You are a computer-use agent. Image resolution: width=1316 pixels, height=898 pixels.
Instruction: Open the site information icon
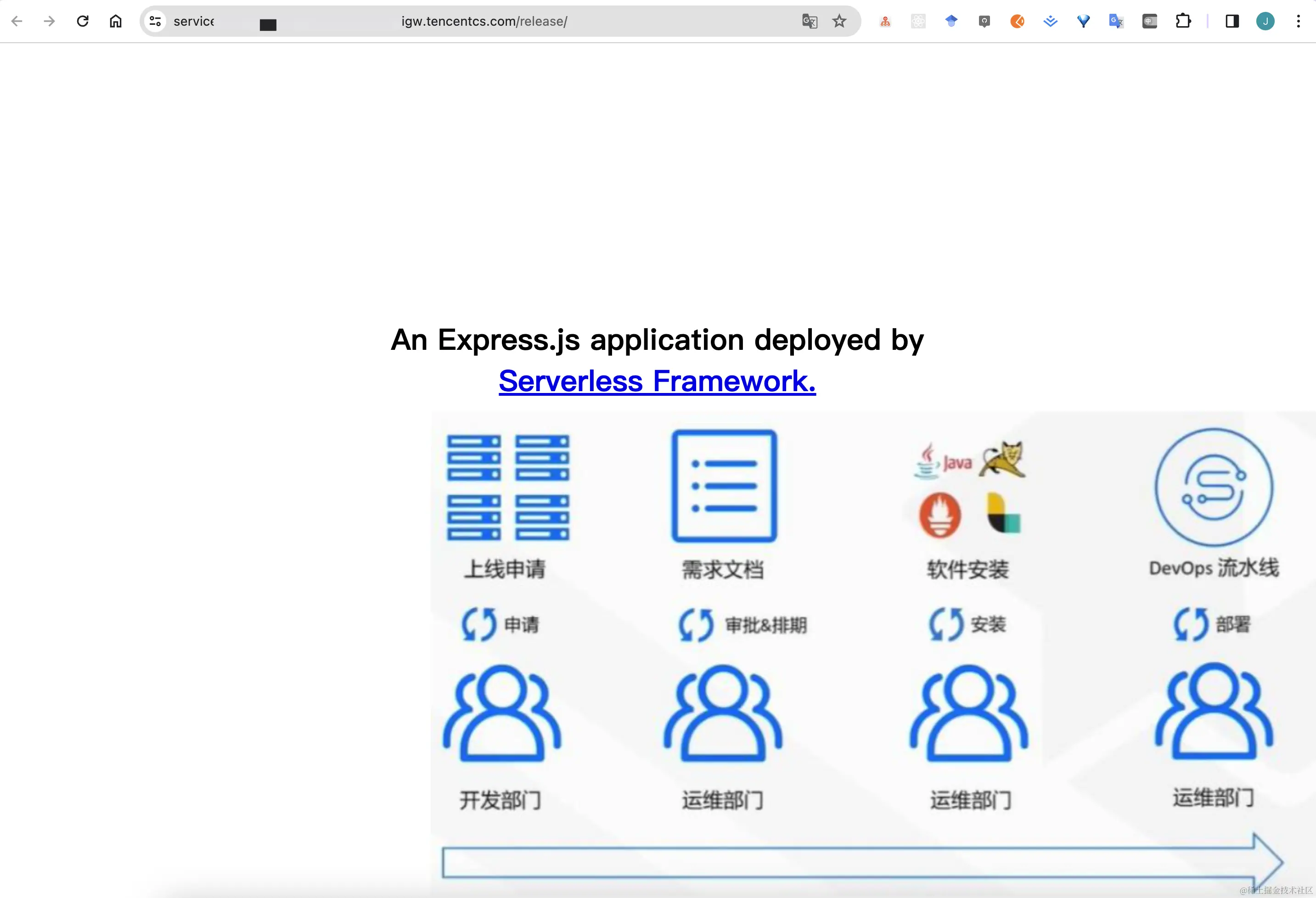pyautogui.click(x=155, y=22)
